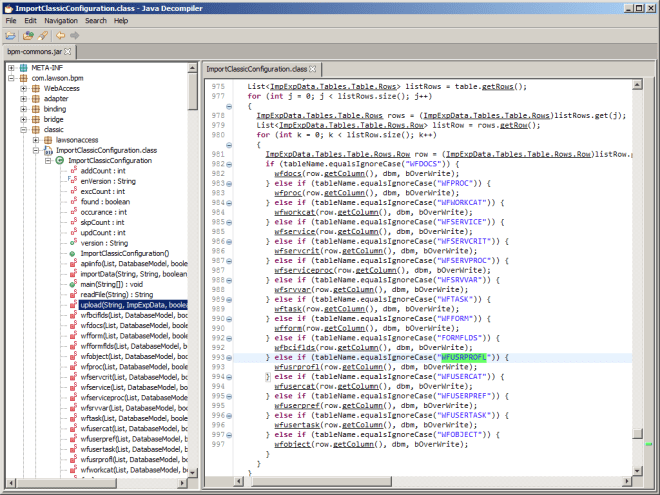Screen dimensions: 660x495
Task: Click the wfdocs method call link
Action: [x=289, y=172]
